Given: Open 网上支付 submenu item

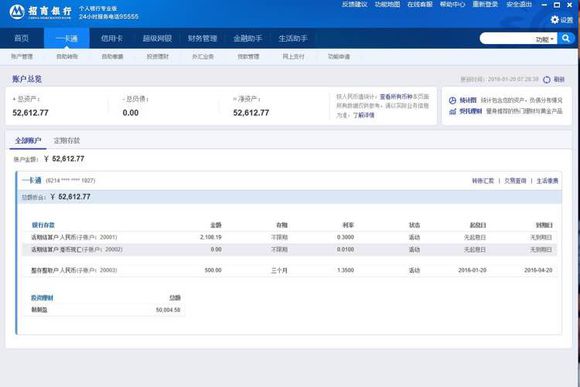Looking at the screenshot, I should pos(293,56).
